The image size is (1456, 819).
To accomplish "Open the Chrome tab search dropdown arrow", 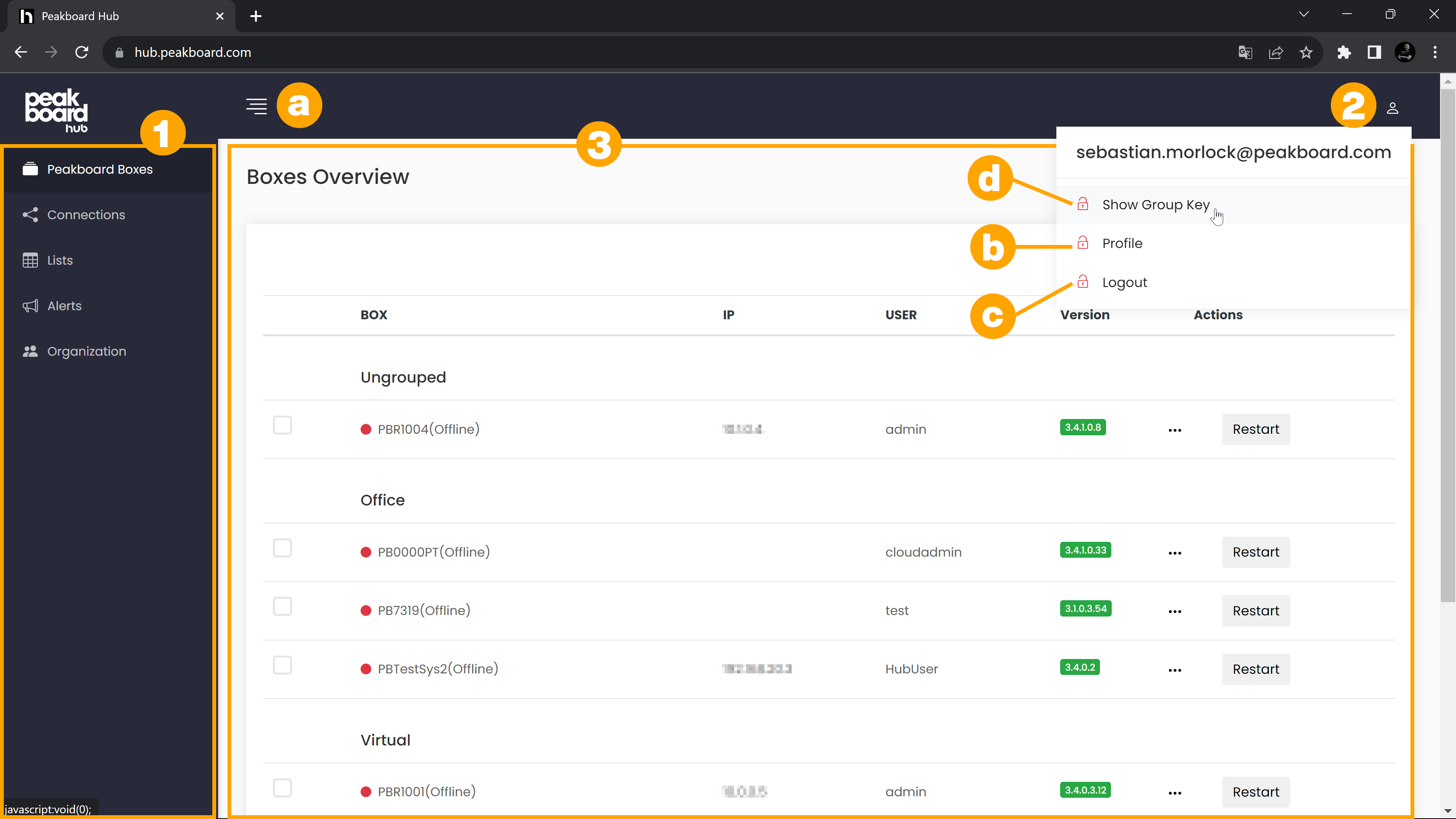I will coord(1304,14).
